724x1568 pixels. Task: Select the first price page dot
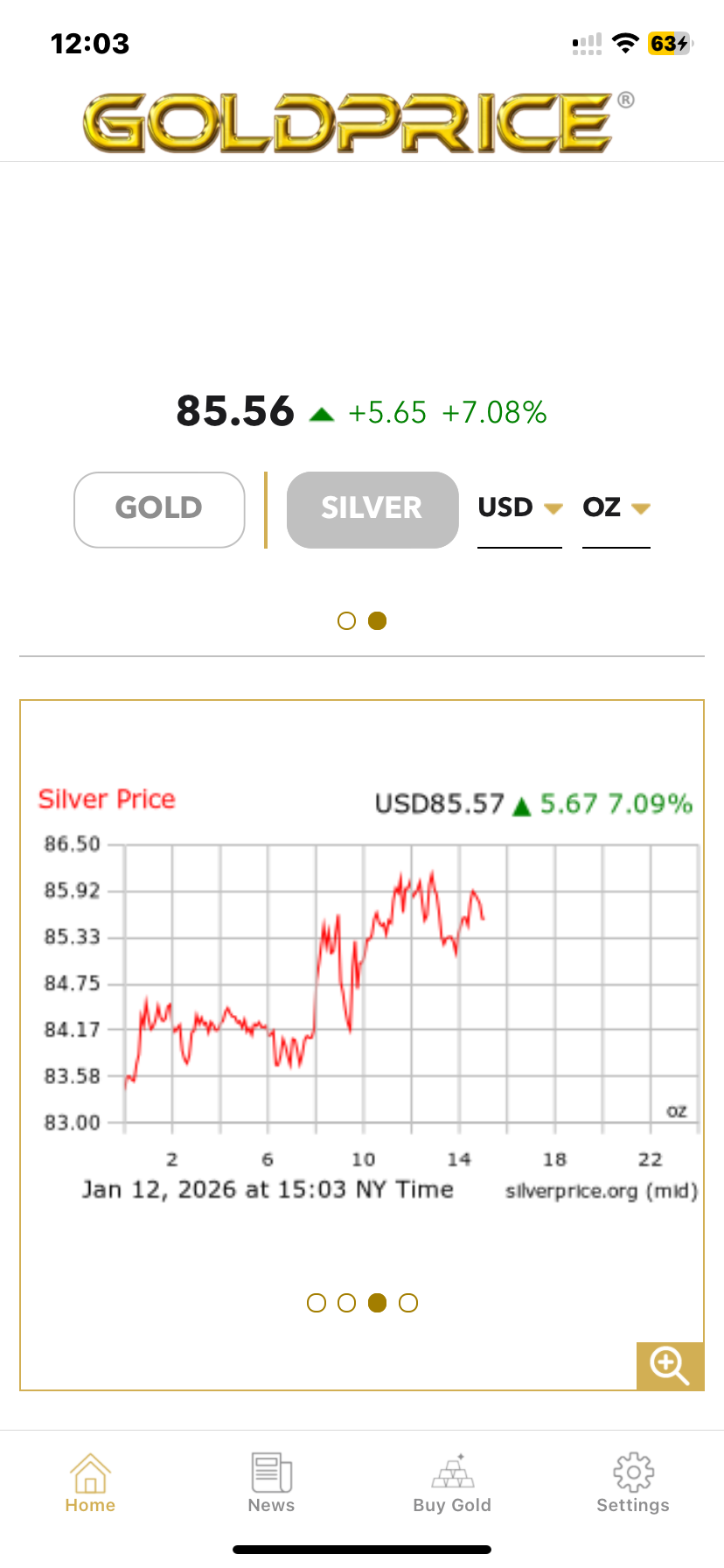346,620
